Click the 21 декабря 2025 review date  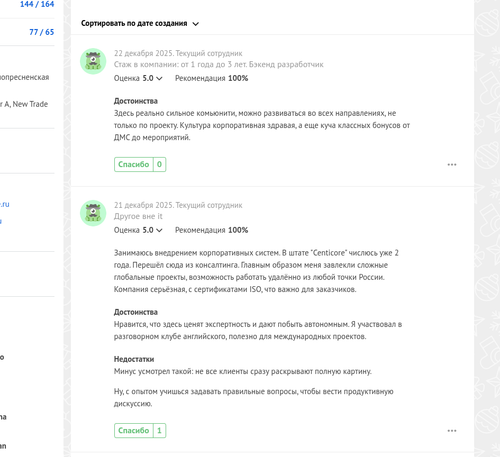(143, 205)
